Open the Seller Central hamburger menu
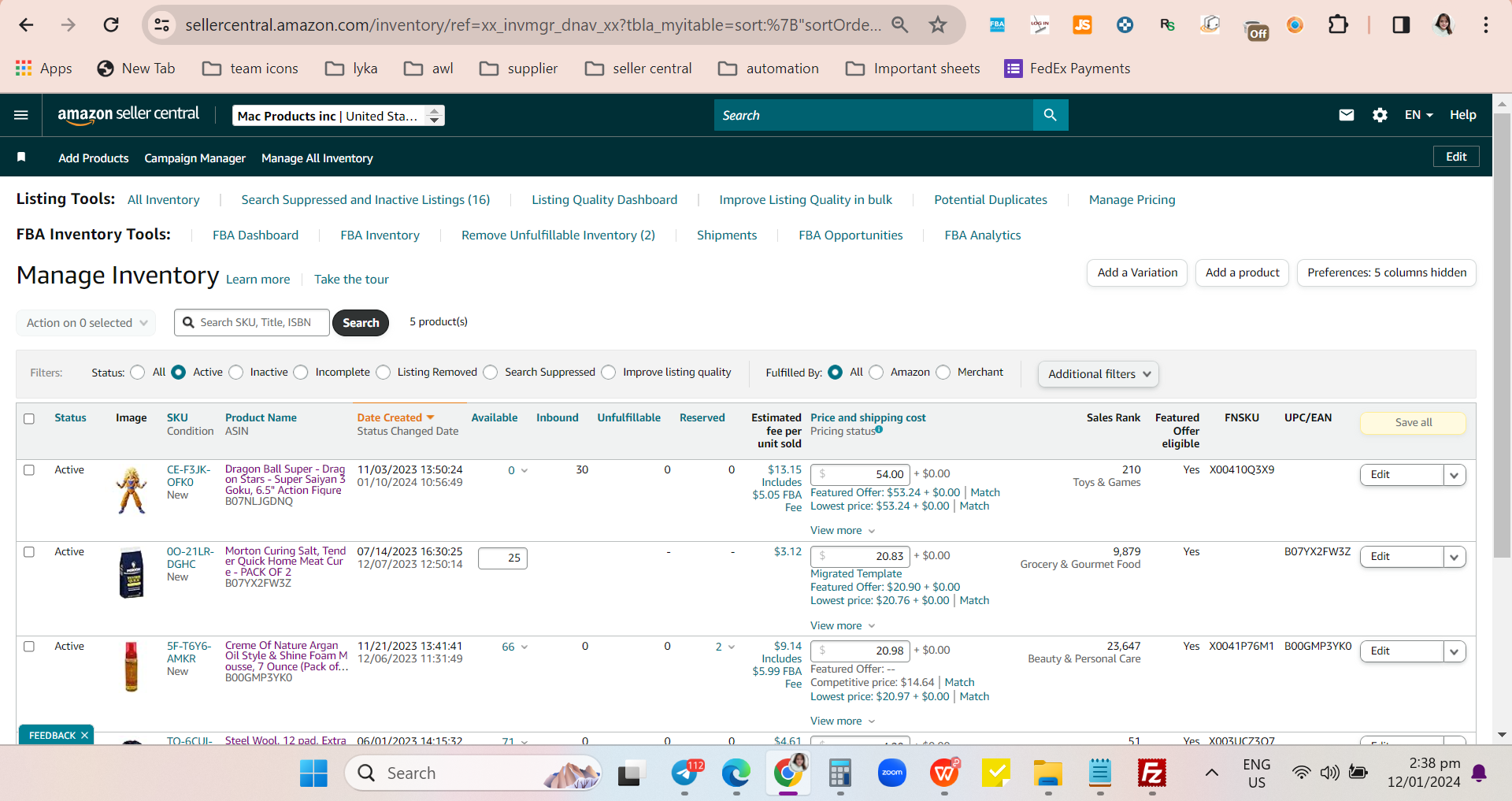Screen dimensions: 1512x801 (x=21, y=115)
